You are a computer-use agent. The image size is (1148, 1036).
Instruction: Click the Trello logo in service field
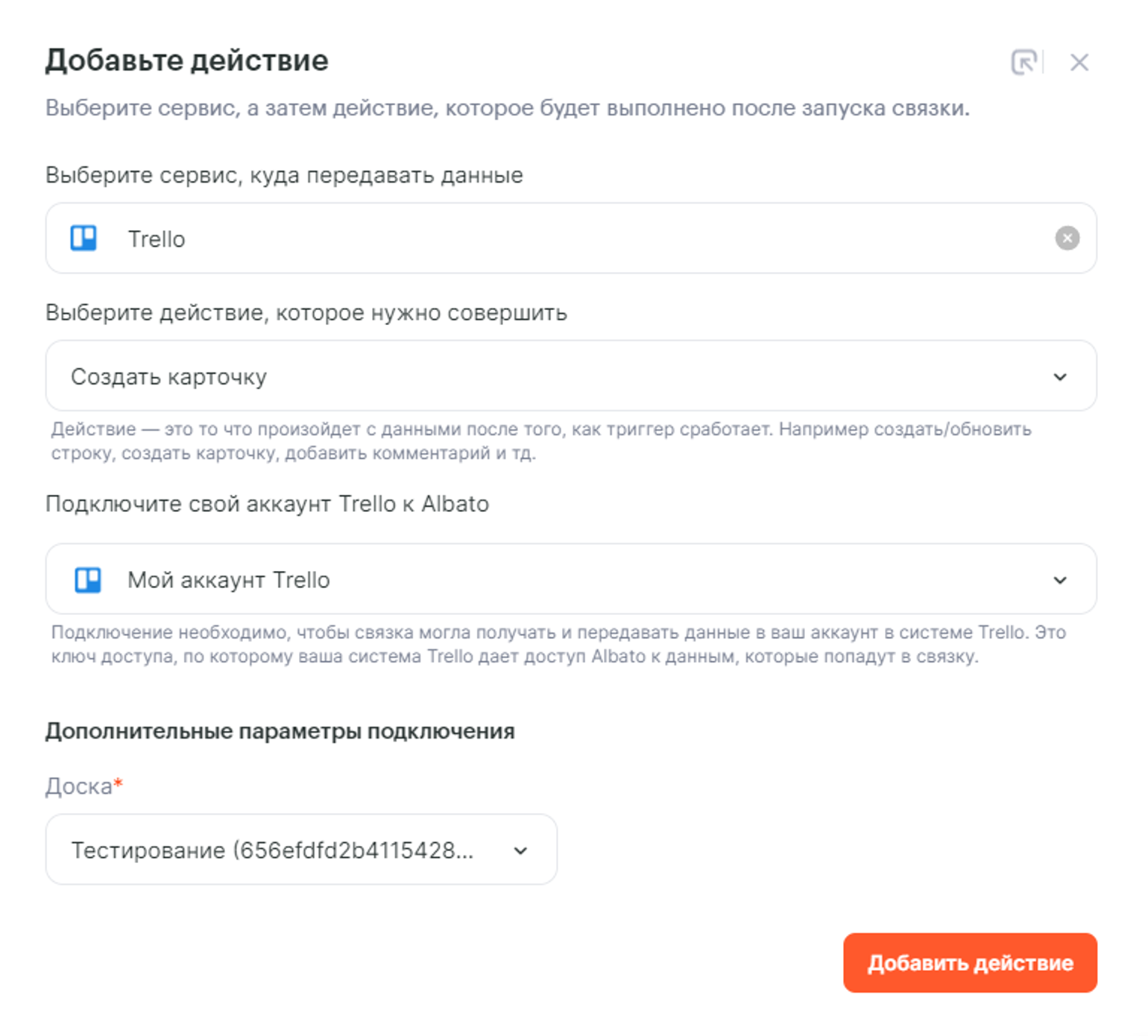83,239
